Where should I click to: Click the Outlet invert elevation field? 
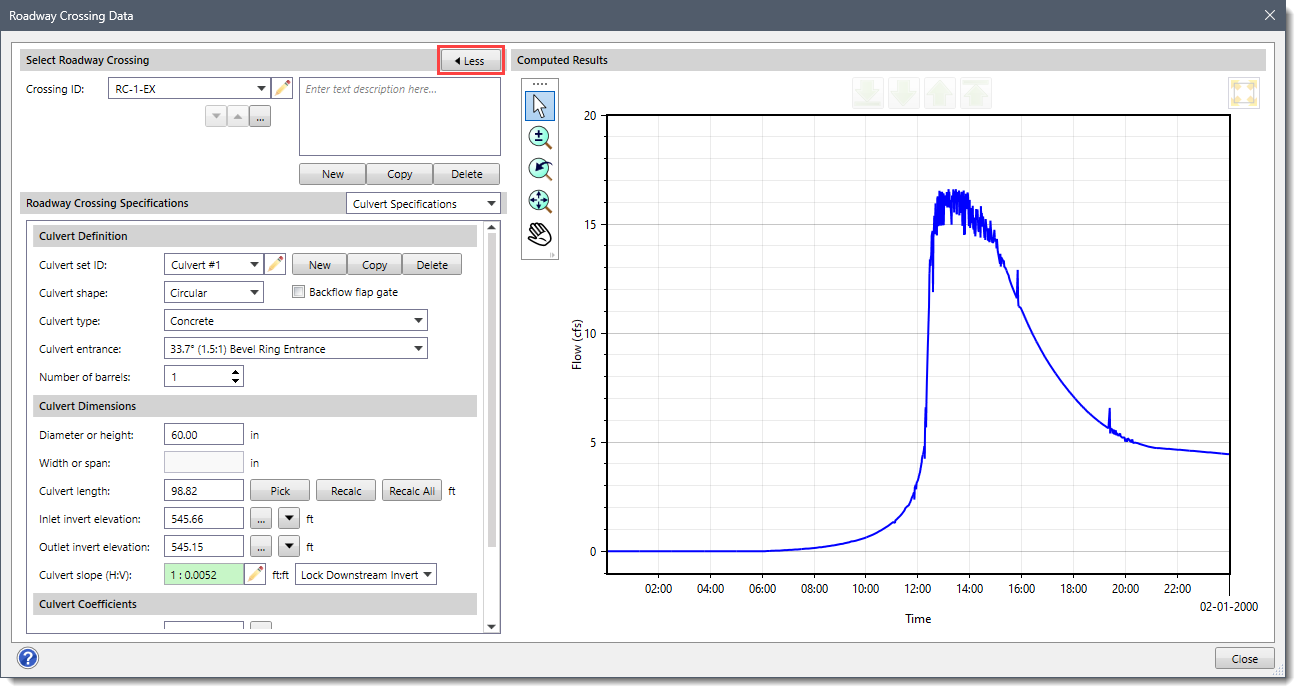[x=204, y=547]
